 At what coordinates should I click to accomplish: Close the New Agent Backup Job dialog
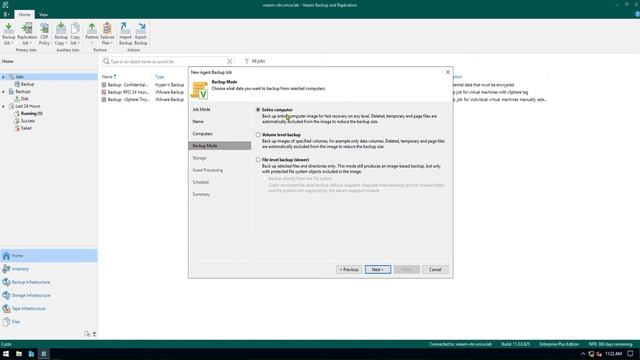click(448, 72)
